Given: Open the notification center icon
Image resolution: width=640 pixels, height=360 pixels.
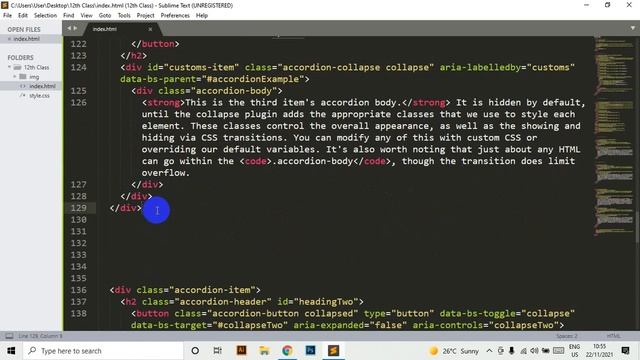Looking at the screenshot, I should pos(625,351).
